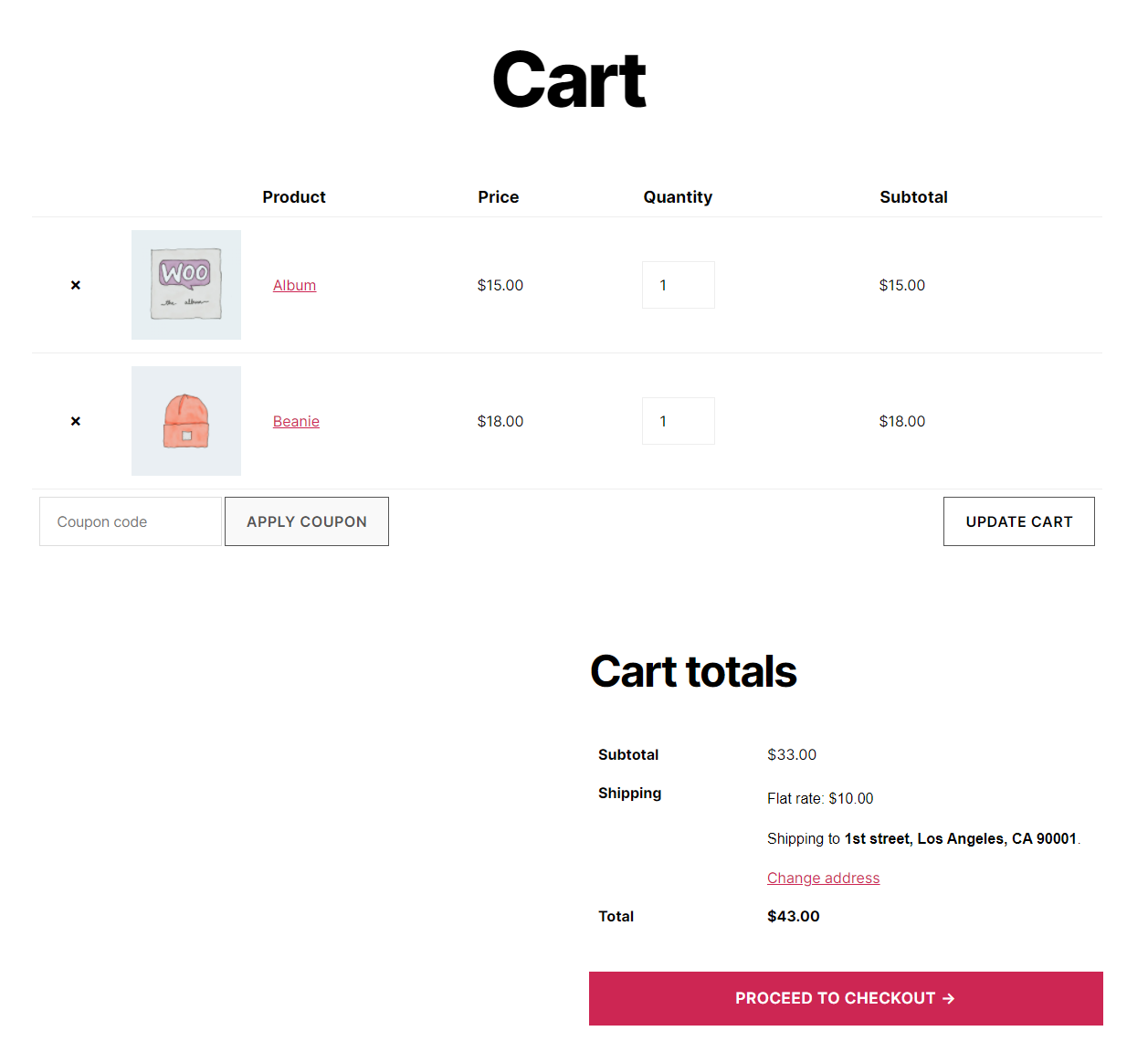Click the Flat rate shipping text
The height and width of the screenshot is (1052, 1148).
tap(819, 798)
